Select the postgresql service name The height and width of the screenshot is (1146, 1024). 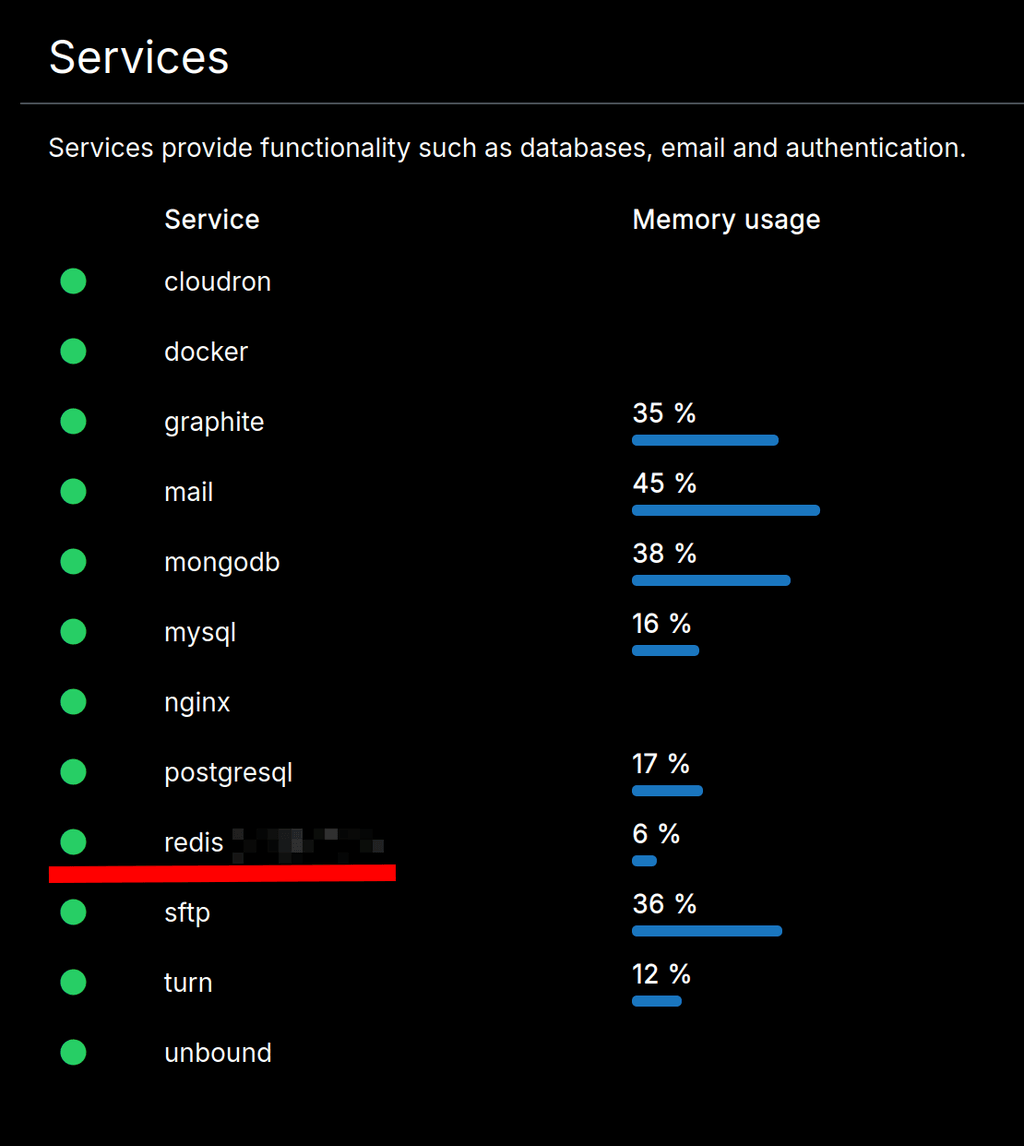[228, 773]
